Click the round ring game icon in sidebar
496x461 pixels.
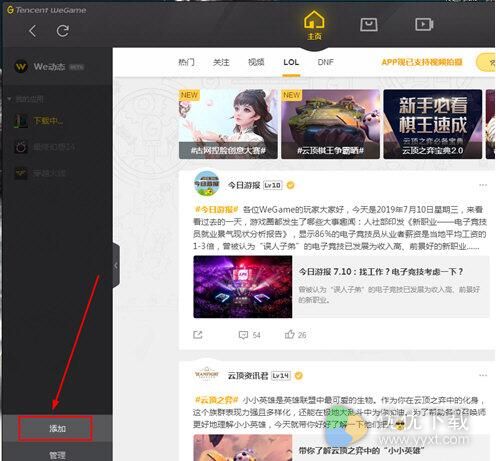(21, 147)
